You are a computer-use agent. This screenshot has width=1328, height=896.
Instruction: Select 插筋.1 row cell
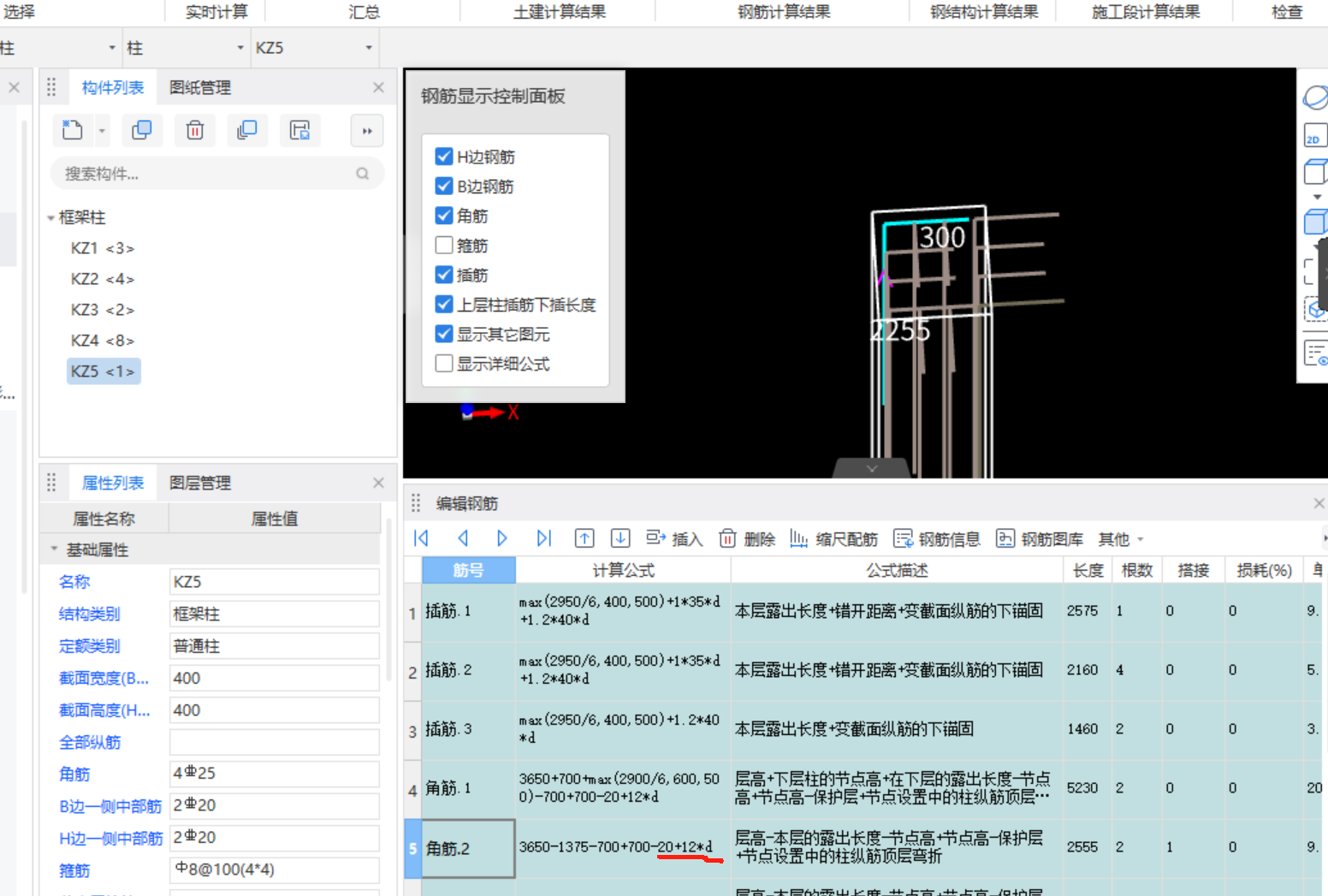pyautogui.click(x=468, y=611)
